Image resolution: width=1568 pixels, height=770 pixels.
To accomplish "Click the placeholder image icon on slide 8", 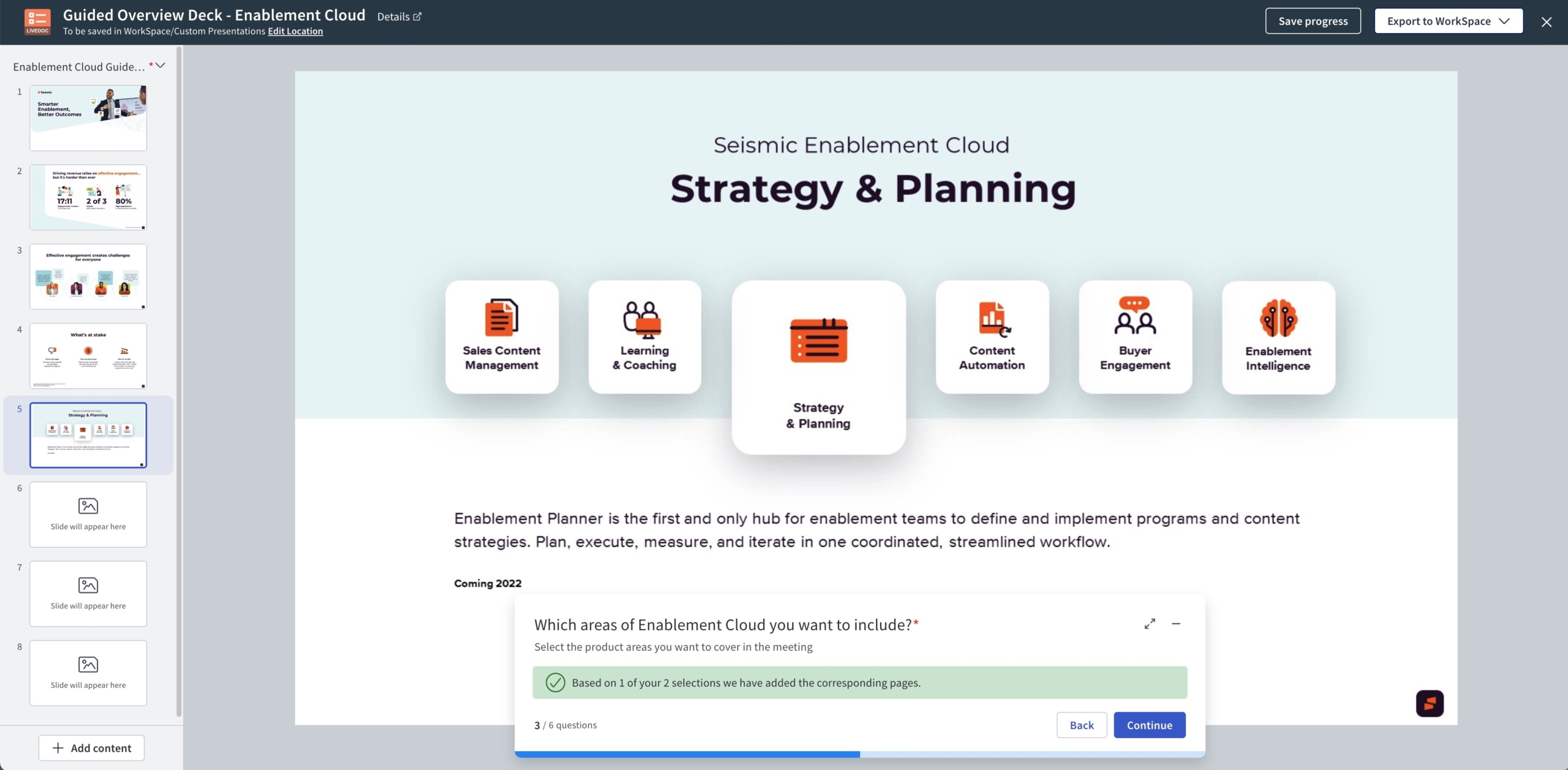I will pos(88,665).
